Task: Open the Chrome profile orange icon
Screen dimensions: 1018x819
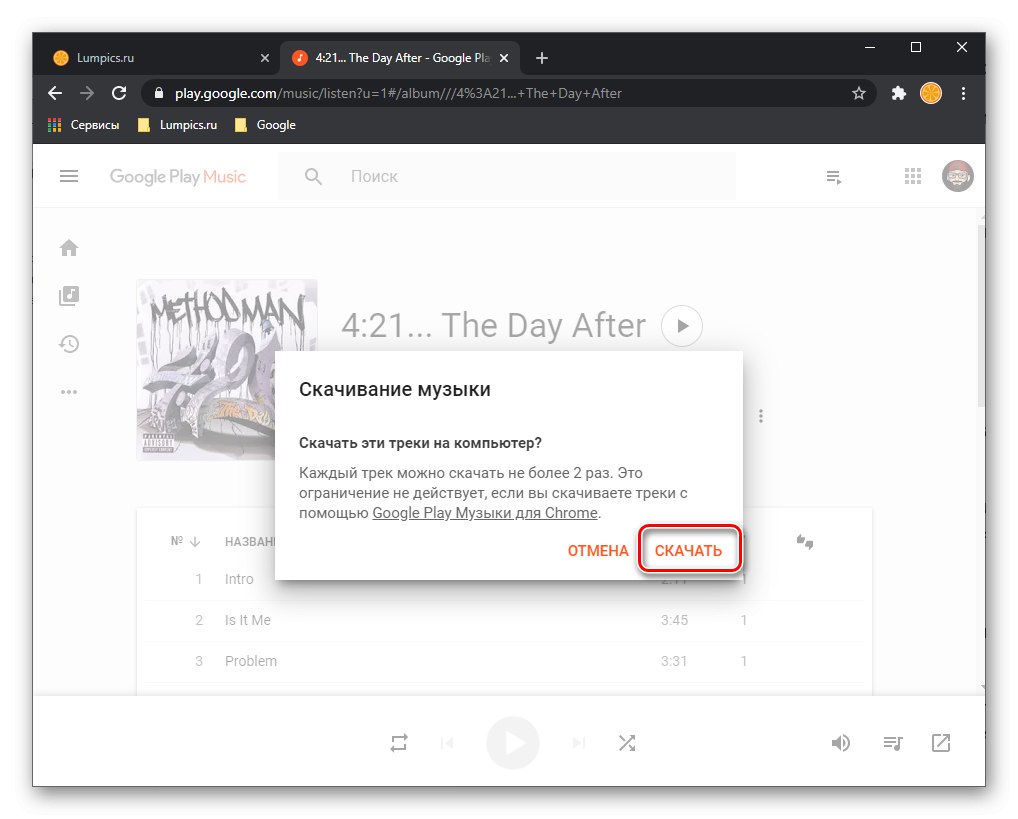Action: coord(931,93)
